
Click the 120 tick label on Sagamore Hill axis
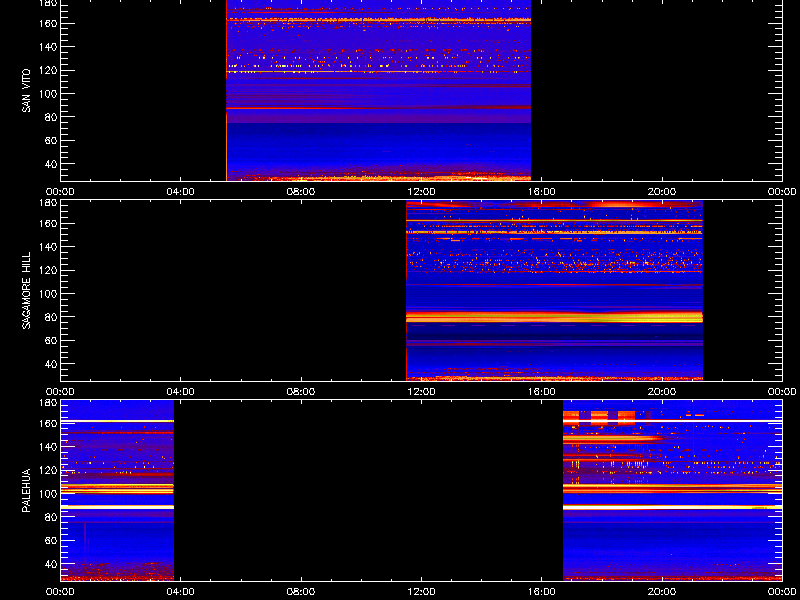50,270
